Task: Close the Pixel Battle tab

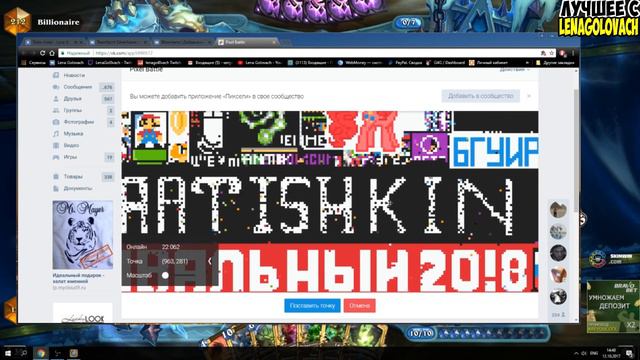Action: click(x=274, y=42)
